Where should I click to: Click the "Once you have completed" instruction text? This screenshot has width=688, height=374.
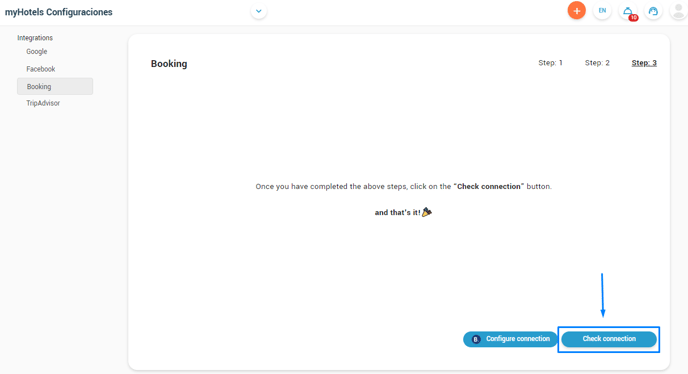403,187
